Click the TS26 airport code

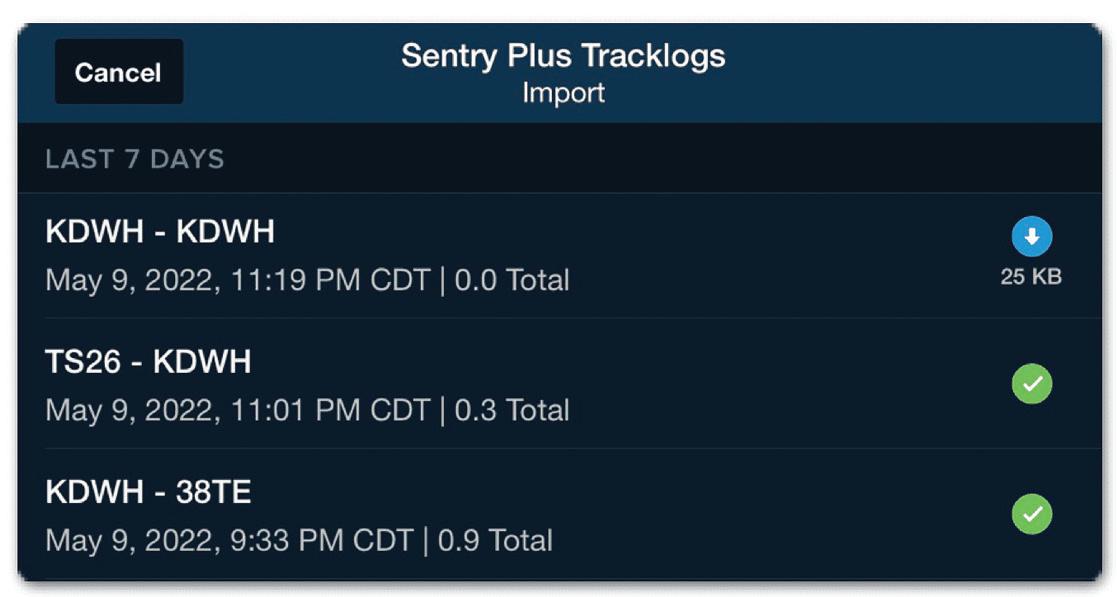[x=83, y=361]
